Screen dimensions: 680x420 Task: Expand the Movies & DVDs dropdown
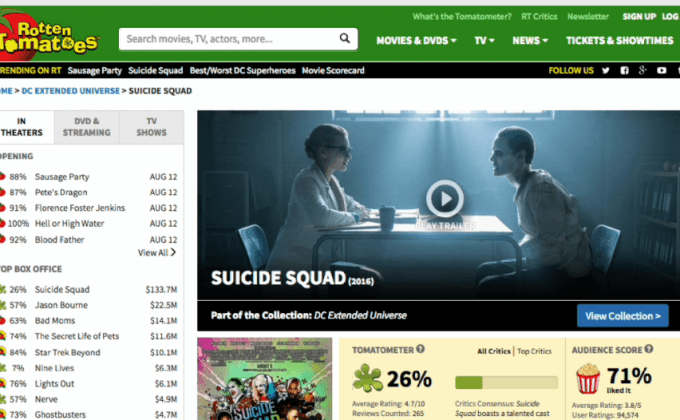click(x=416, y=41)
